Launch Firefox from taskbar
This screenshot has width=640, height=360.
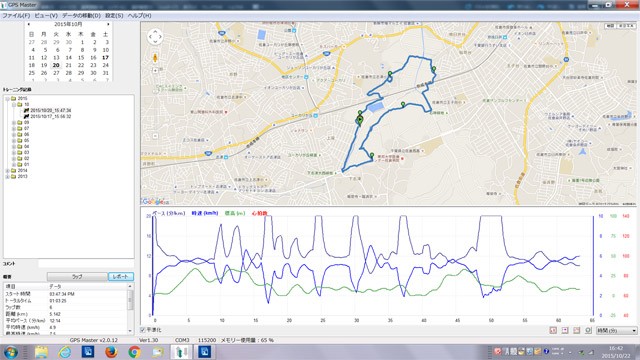111,352
